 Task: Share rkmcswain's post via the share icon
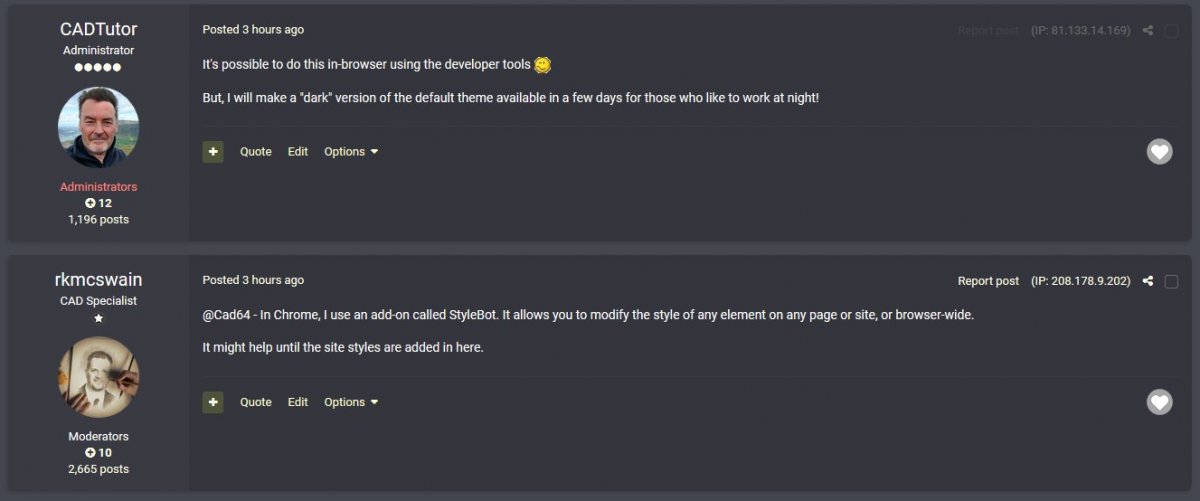point(1148,281)
